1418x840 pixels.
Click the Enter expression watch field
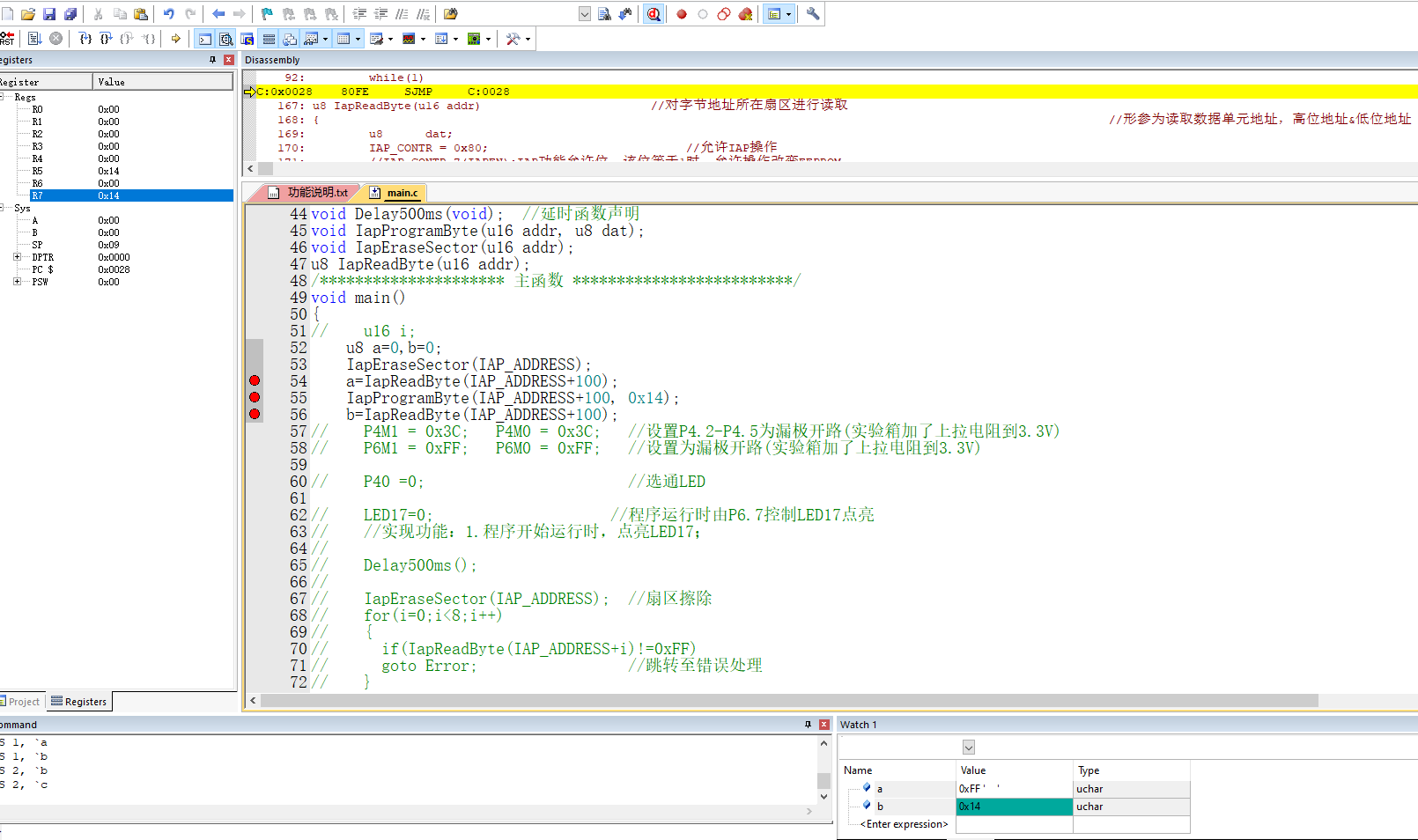pyautogui.click(x=904, y=824)
